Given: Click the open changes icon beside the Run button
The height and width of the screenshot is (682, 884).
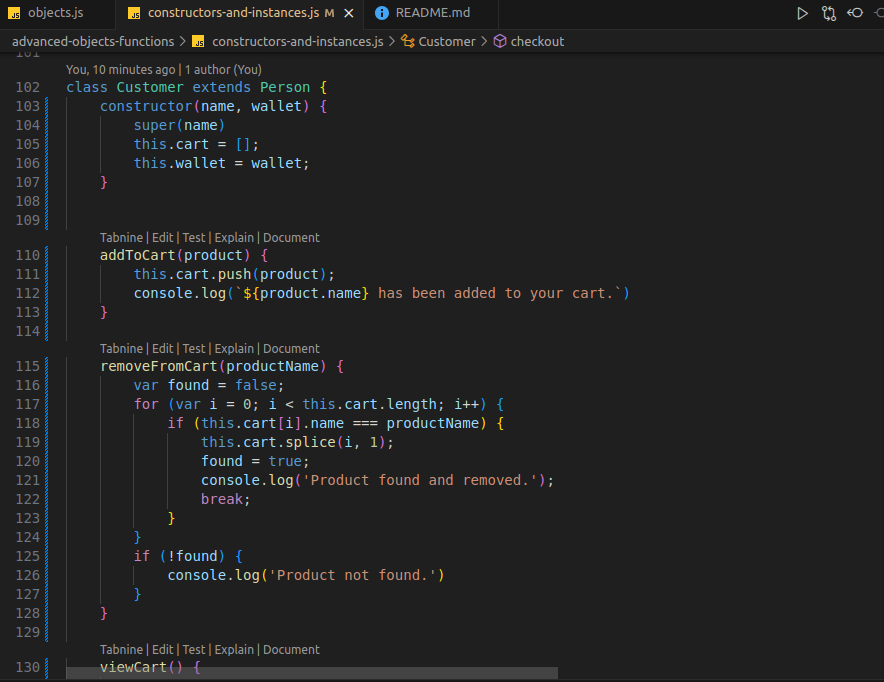Looking at the screenshot, I should pos(828,13).
